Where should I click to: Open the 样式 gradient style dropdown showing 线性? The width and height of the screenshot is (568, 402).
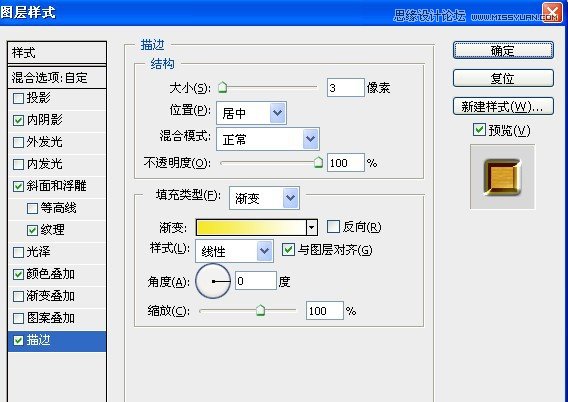coord(234,251)
